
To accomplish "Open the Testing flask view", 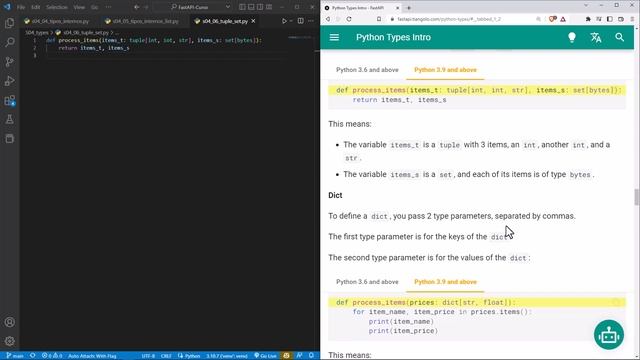I will pyautogui.click(x=9, y=119).
